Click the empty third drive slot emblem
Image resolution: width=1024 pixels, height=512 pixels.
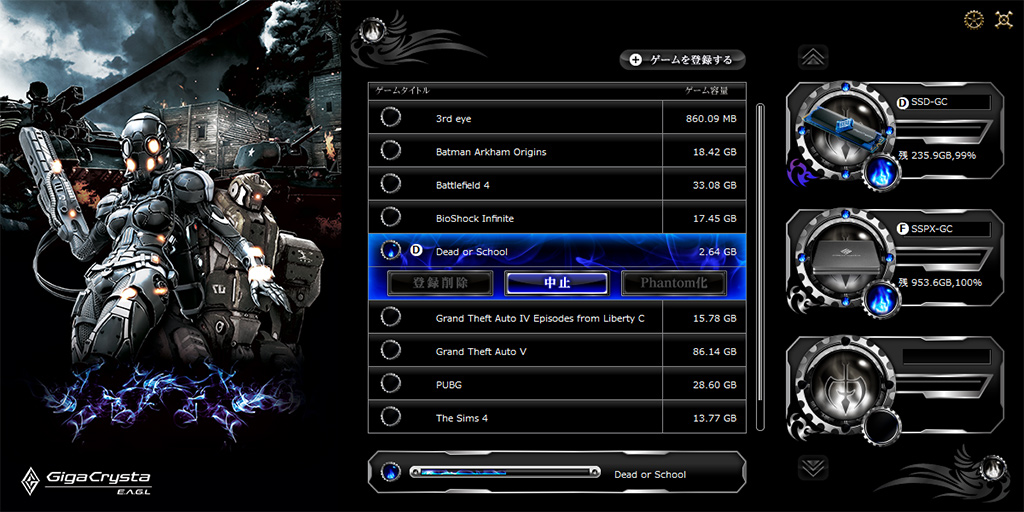(844, 386)
